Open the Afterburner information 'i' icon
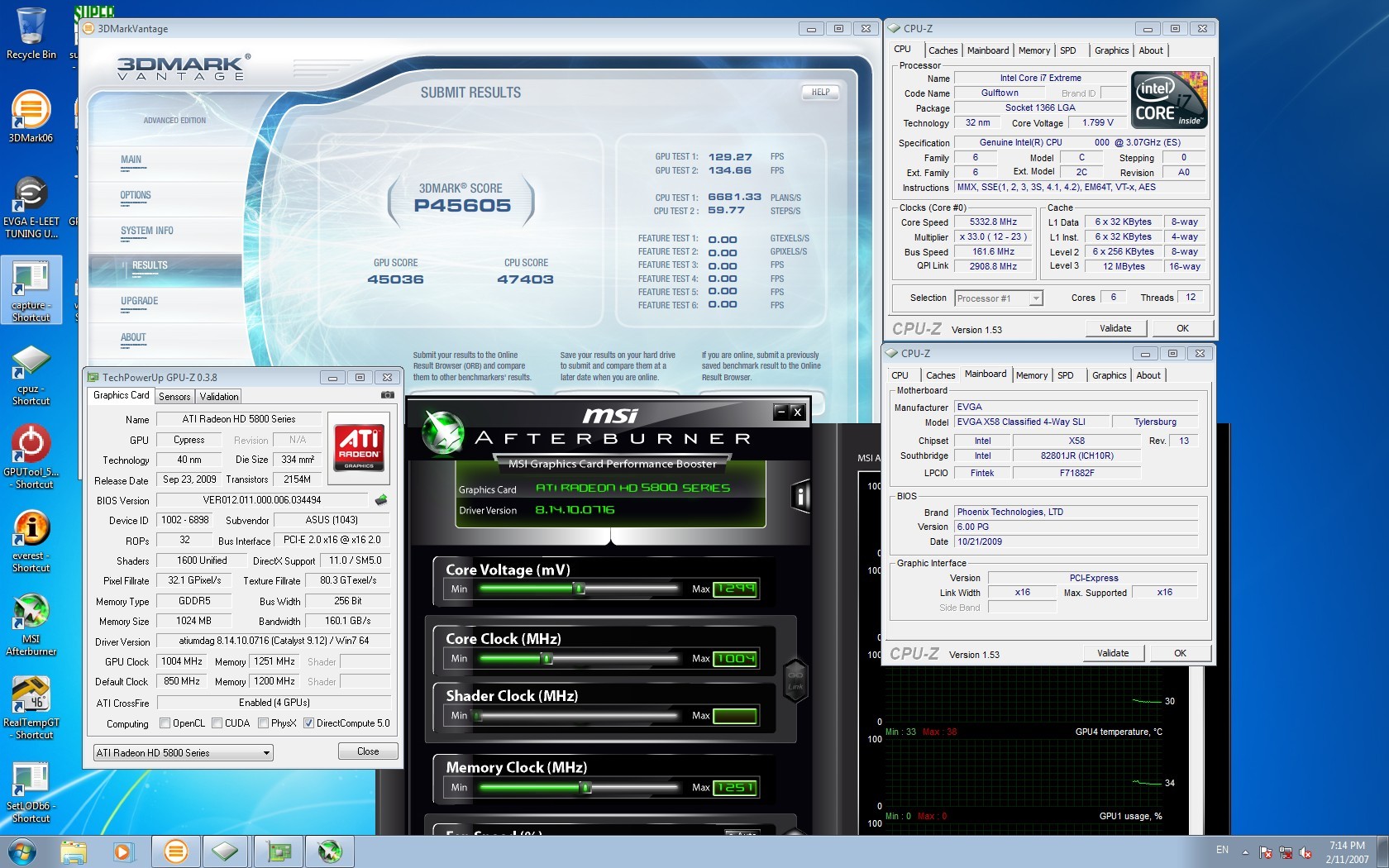 pos(800,496)
